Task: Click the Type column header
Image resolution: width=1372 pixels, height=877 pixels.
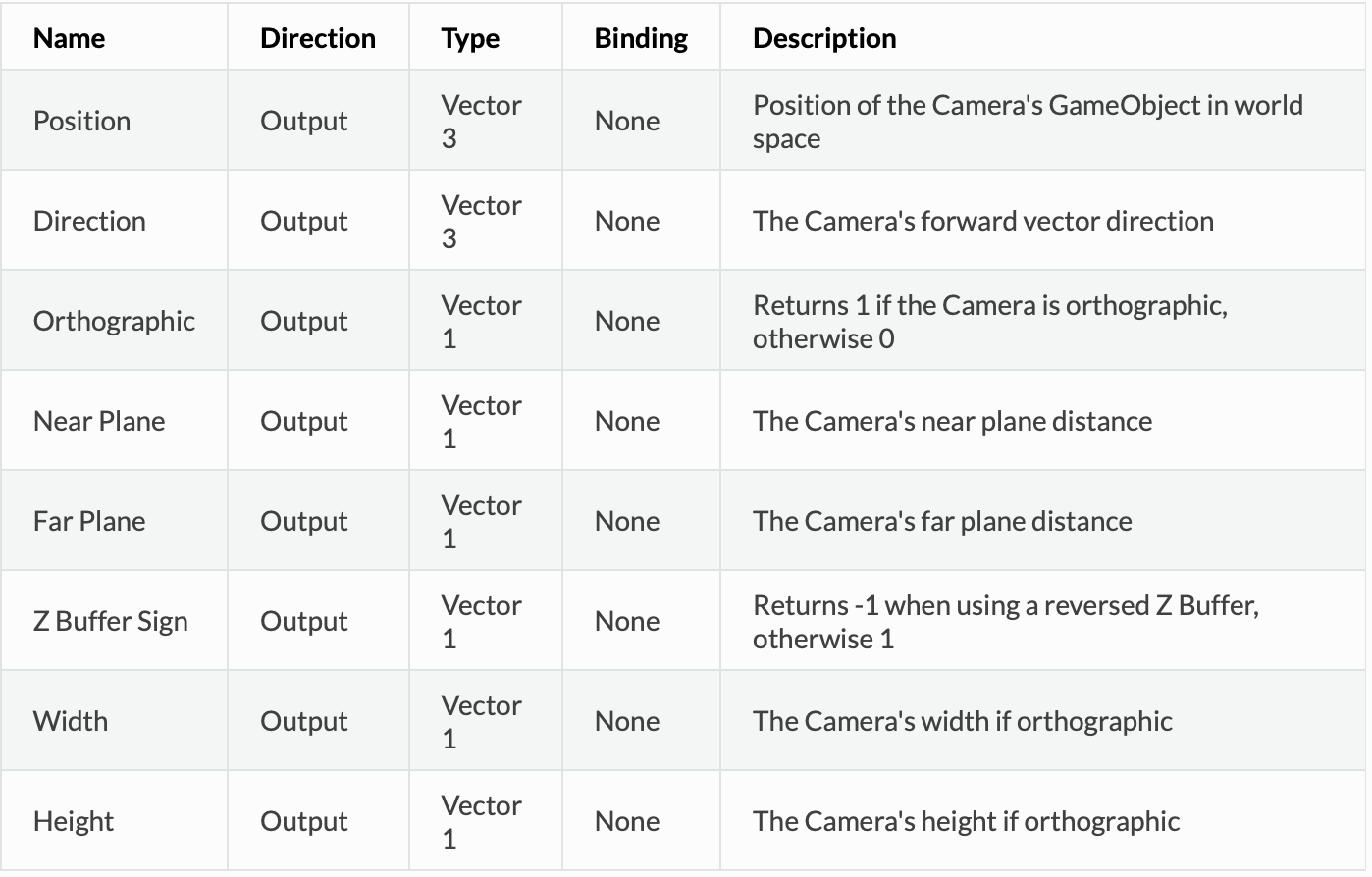Action: click(470, 38)
